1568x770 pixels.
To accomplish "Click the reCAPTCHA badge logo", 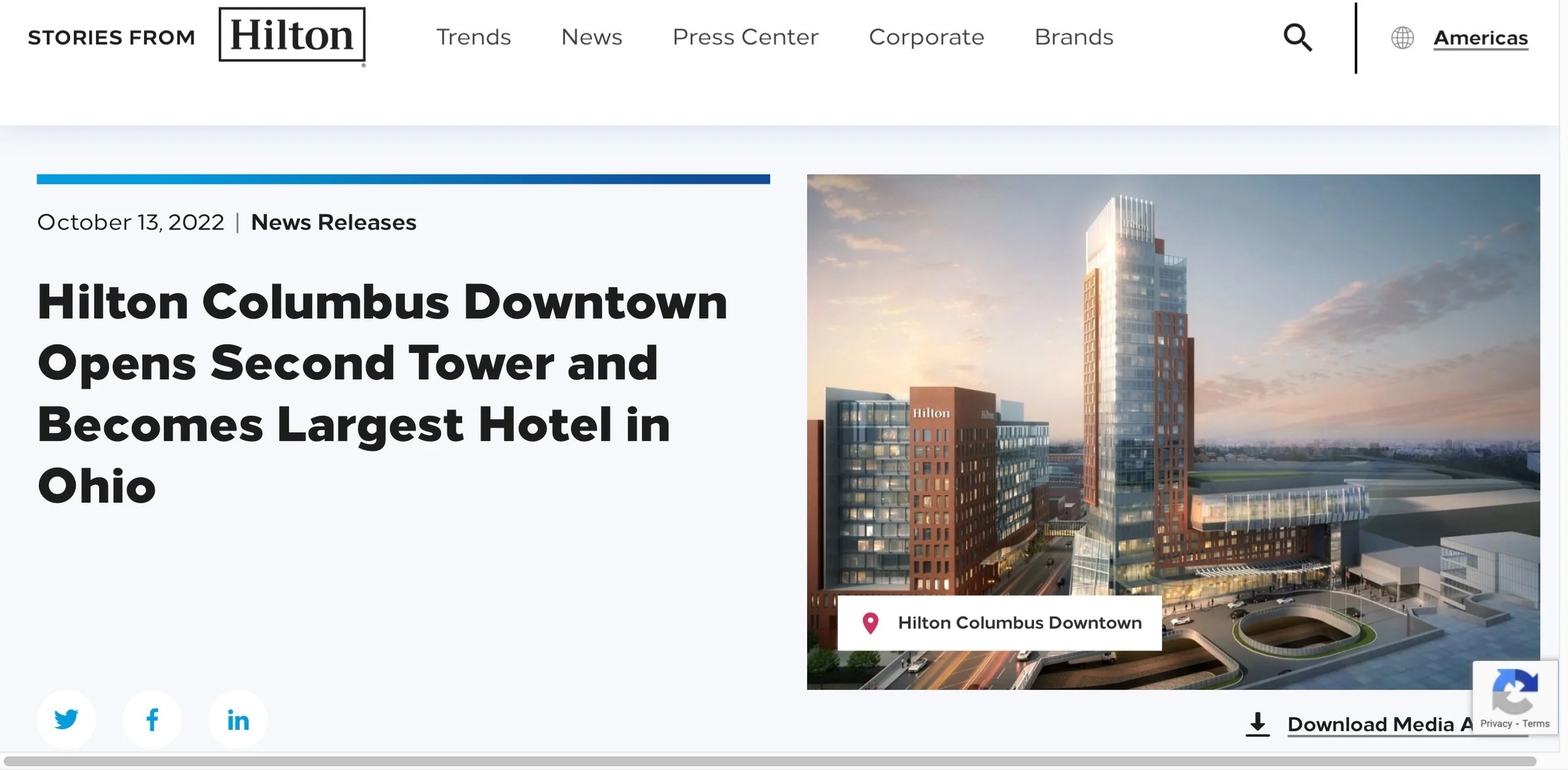I will point(1515,691).
